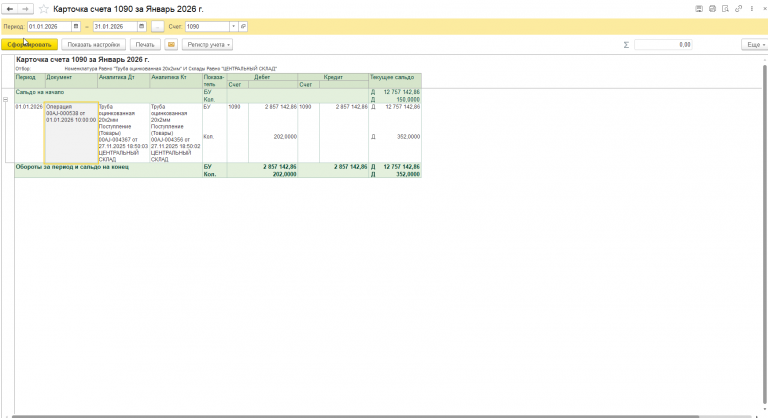The height and width of the screenshot is (418, 768).
Task: Open calendar for start date 01.01.2026
Action: point(76,26)
